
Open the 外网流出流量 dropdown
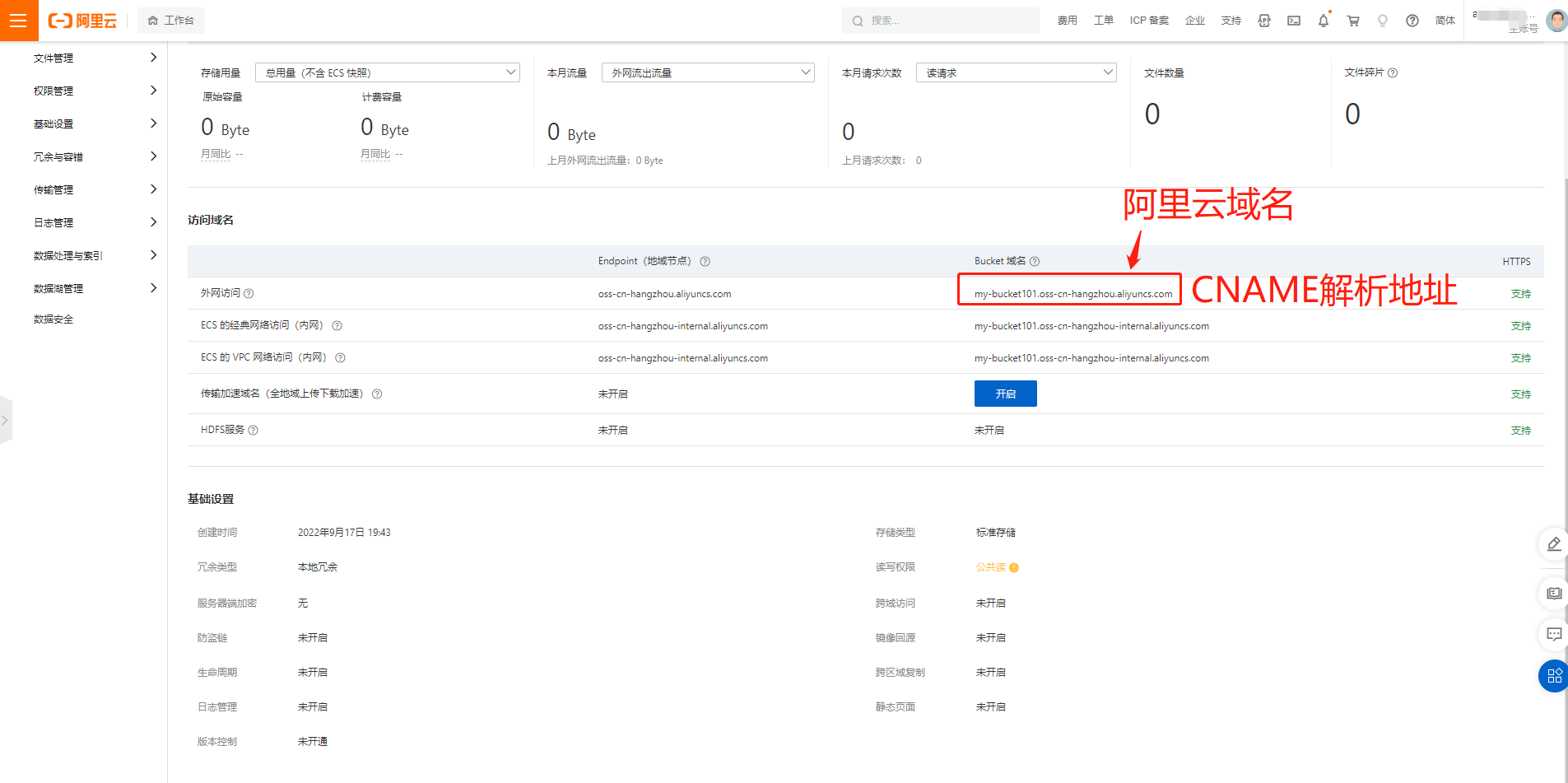pyautogui.click(x=708, y=72)
